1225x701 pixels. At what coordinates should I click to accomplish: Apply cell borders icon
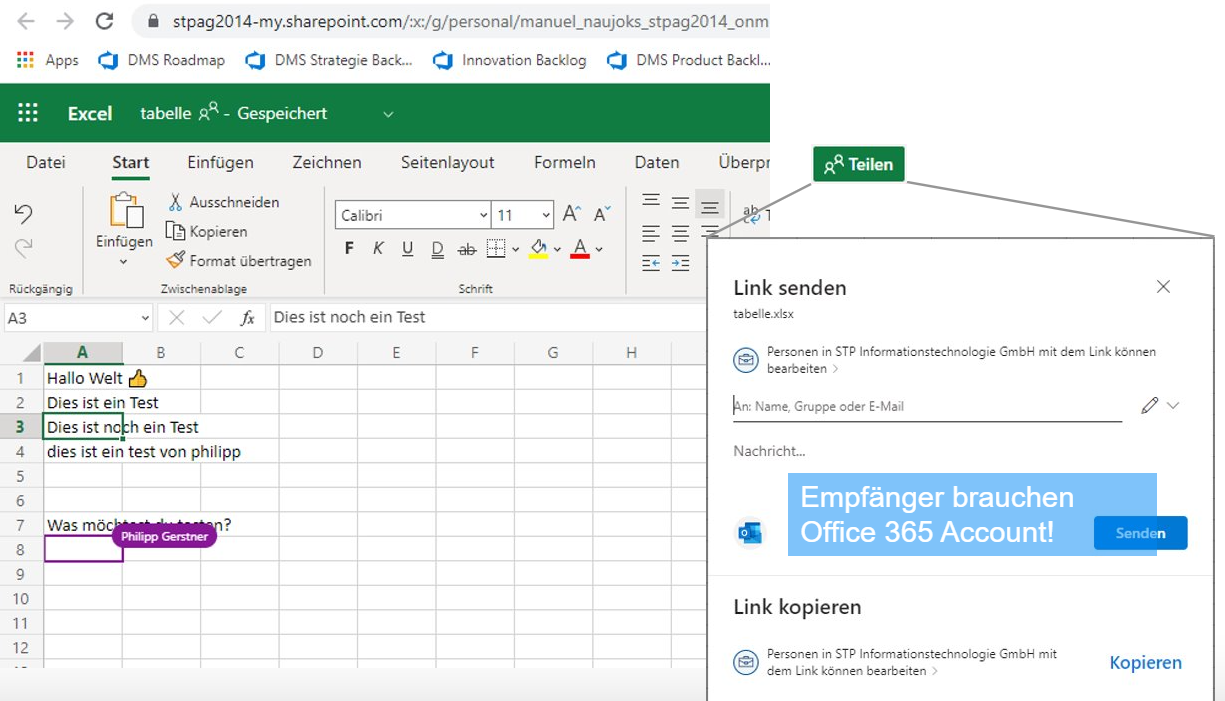tap(496, 248)
